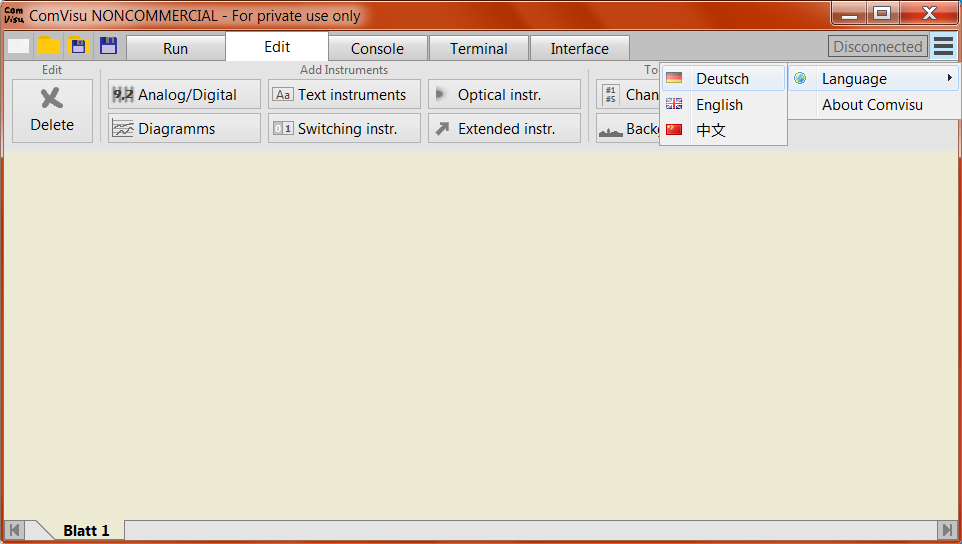Click the partially hidden Chan... button
Image resolution: width=962 pixels, height=544 pixels.
coord(628,94)
